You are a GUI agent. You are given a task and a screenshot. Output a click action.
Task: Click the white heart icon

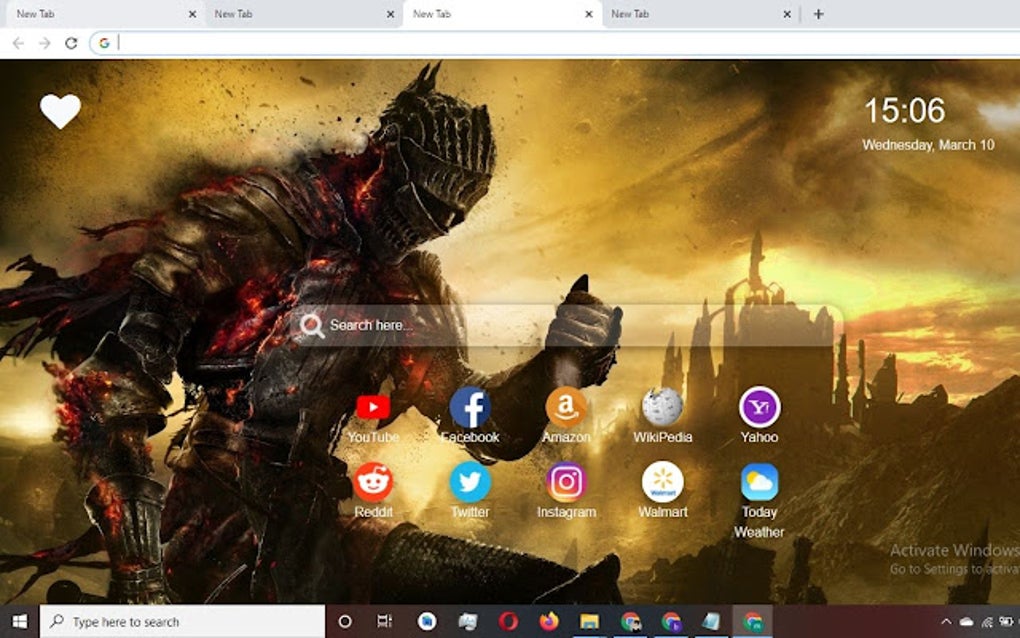60,111
